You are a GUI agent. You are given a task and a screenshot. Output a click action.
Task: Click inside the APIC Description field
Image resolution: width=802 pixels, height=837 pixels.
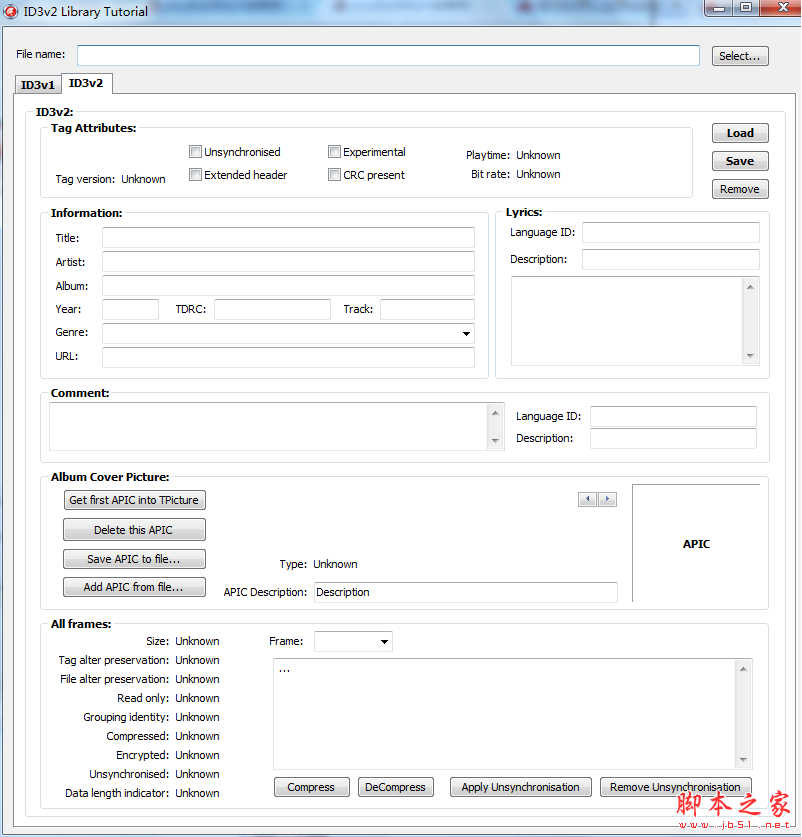pyautogui.click(x=465, y=592)
